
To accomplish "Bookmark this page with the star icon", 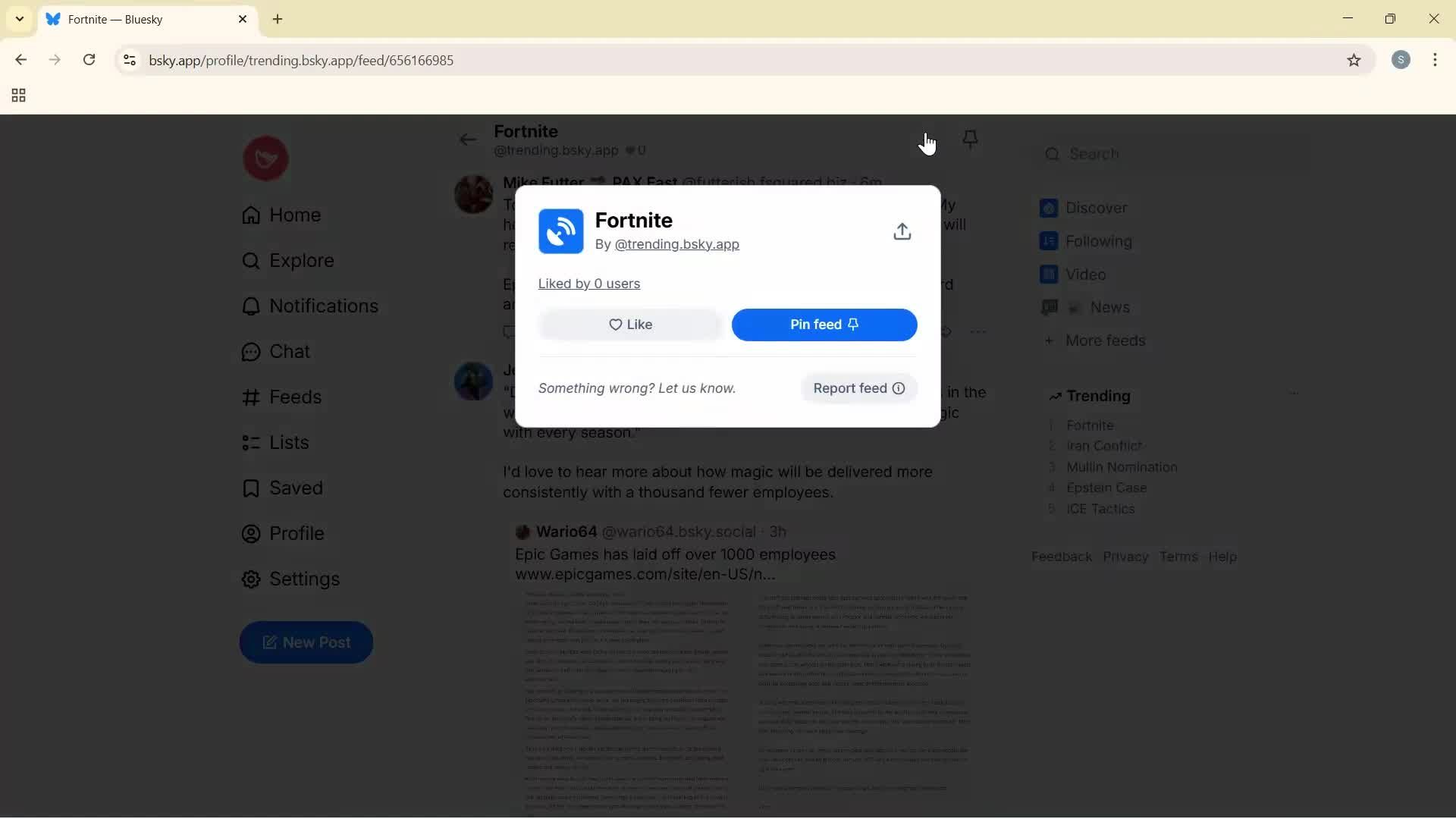I will [x=1355, y=61].
